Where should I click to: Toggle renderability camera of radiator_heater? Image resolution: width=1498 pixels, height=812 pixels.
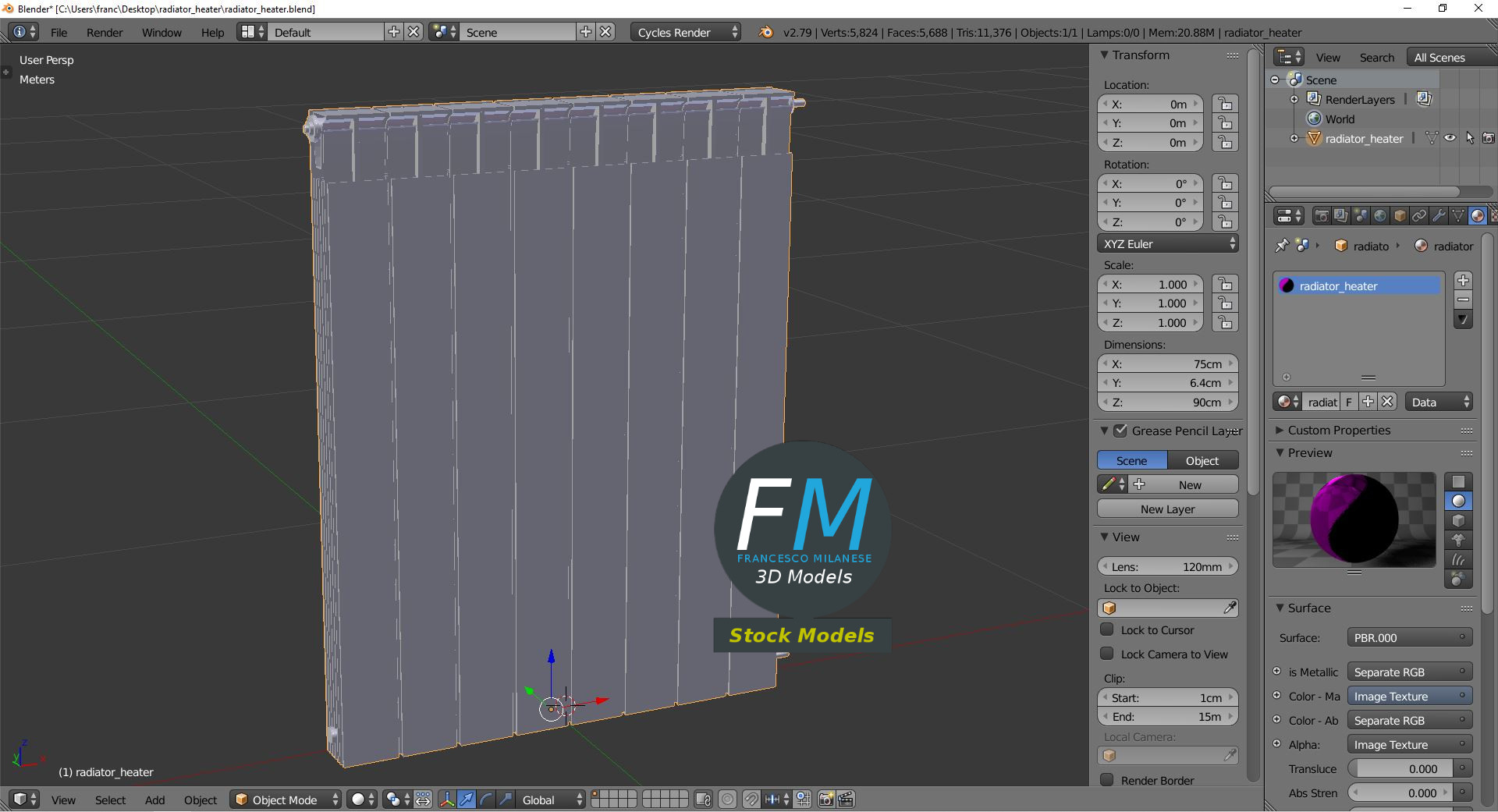pos(1489,138)
